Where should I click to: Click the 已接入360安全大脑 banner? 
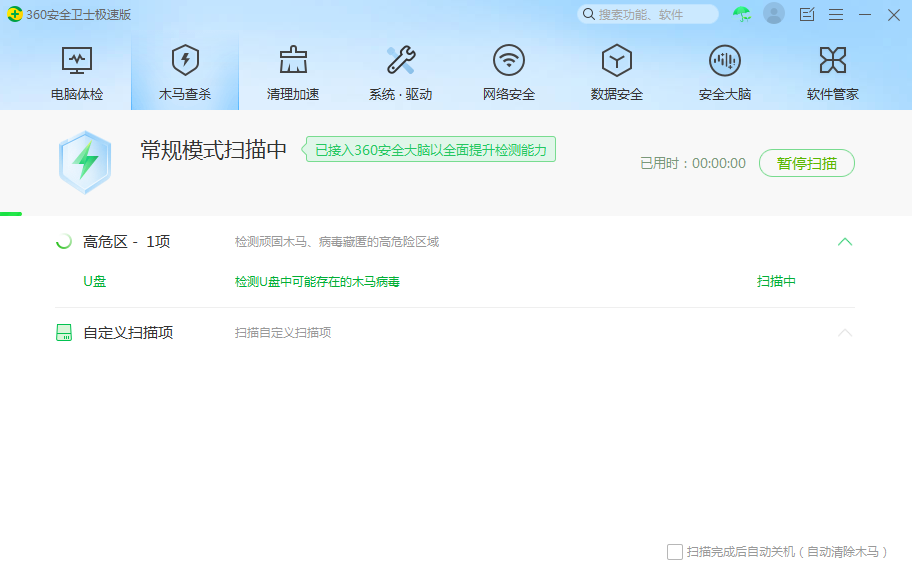tap(430, 150)
